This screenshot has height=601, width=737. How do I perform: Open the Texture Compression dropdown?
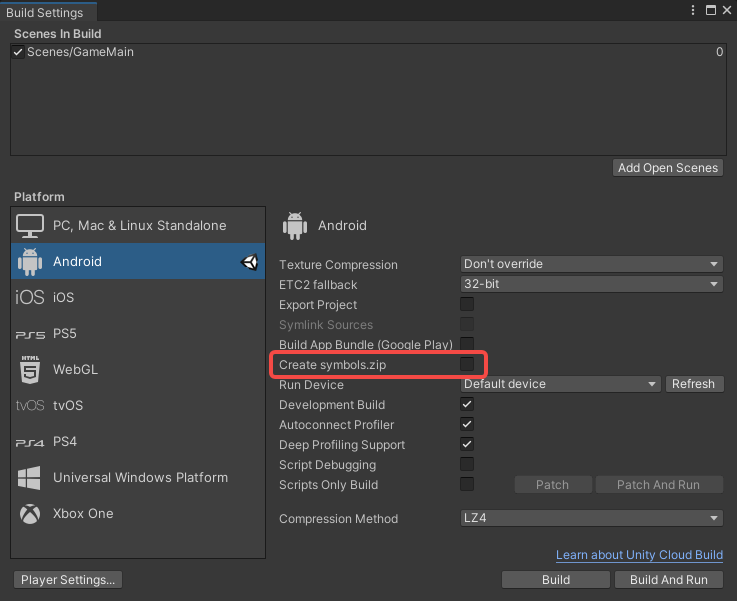click(x=591, y=264)
